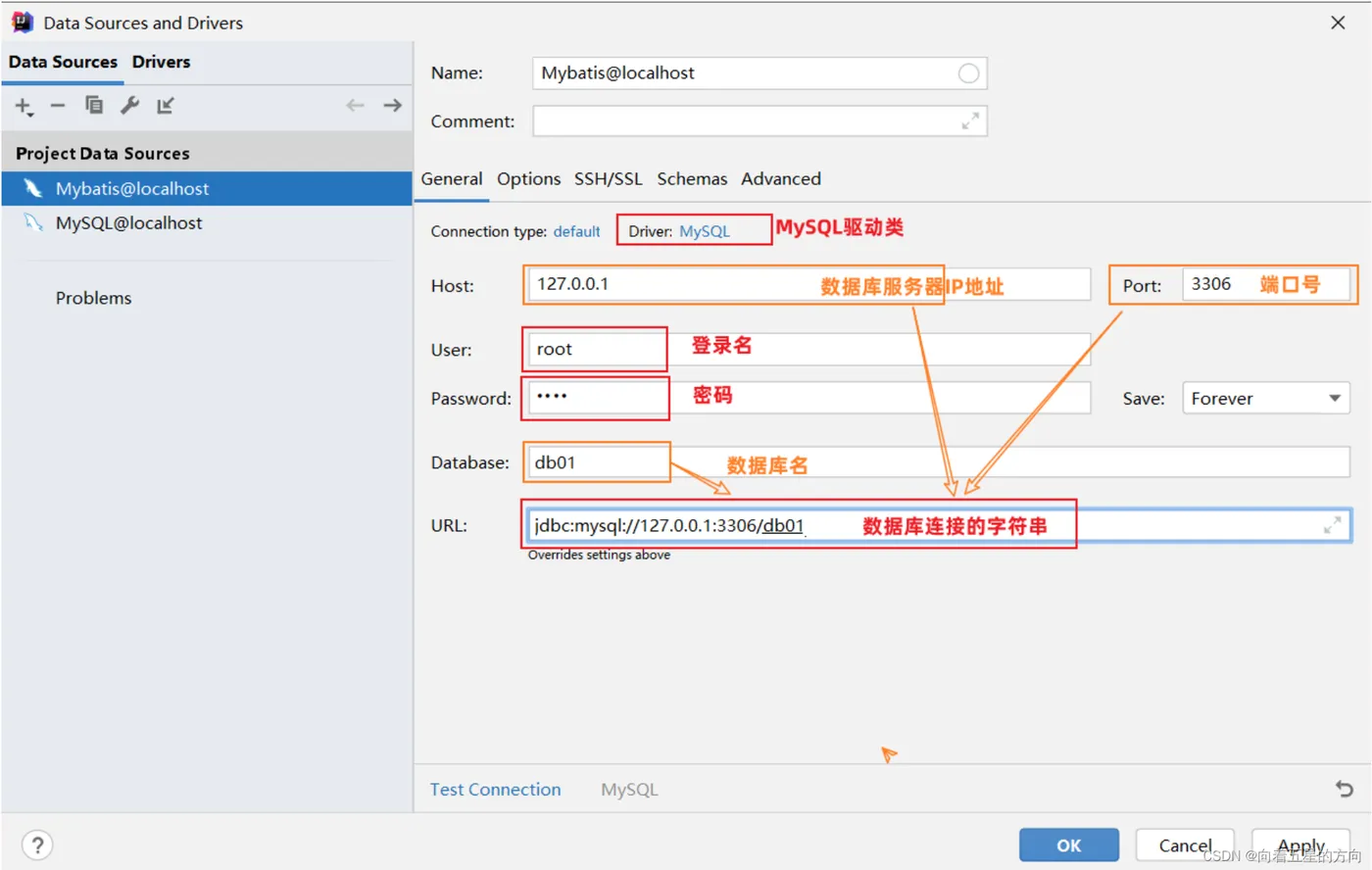Go forward with the right arrow

click(393, 105)
